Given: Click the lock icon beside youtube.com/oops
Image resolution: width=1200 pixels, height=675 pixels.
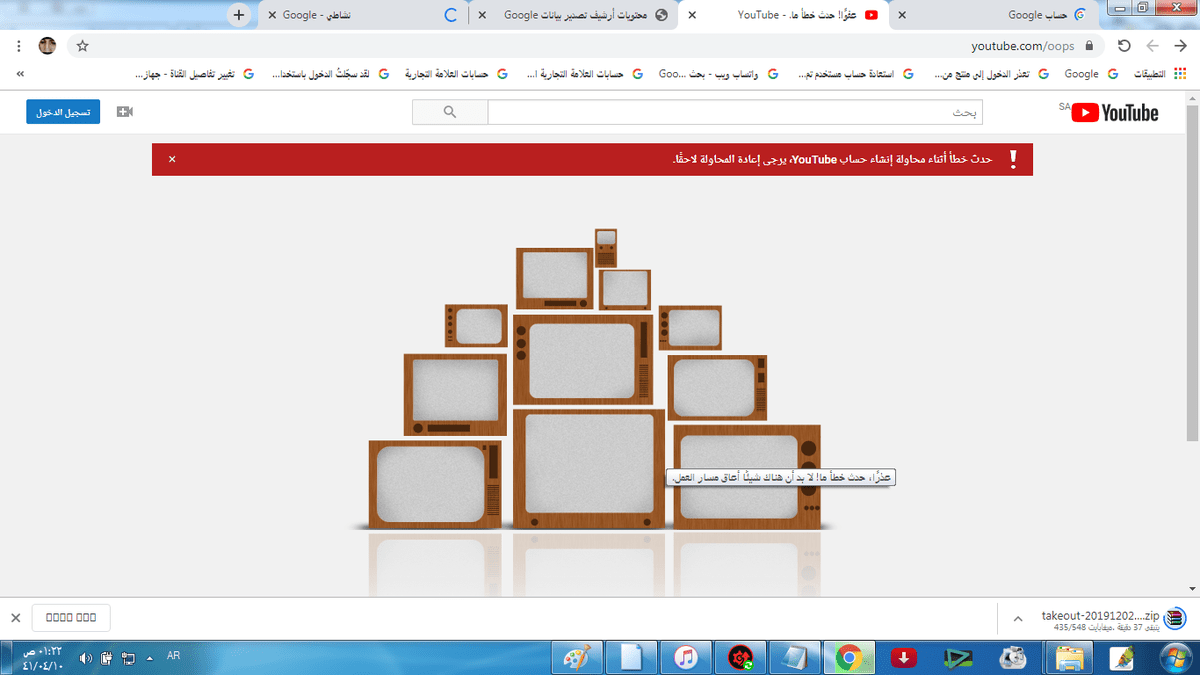Looking at the screenshot, I should [1089, 46].
